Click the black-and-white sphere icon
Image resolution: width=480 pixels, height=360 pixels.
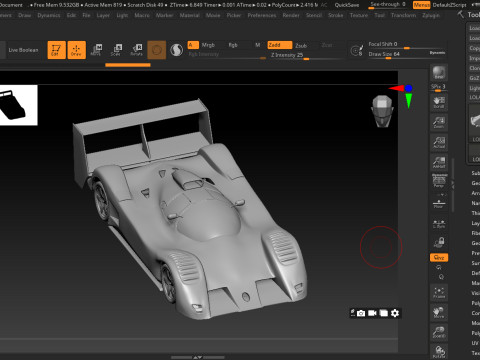(176, 50)
